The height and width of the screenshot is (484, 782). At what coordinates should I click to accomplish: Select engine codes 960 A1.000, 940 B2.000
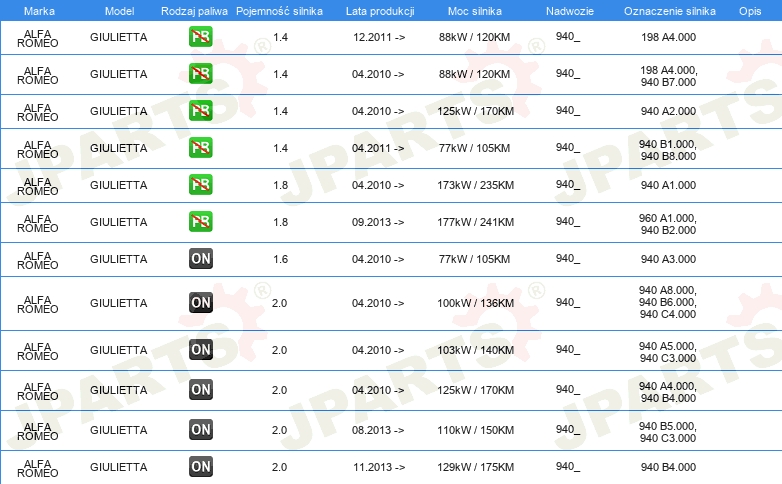tap(668, 224)
